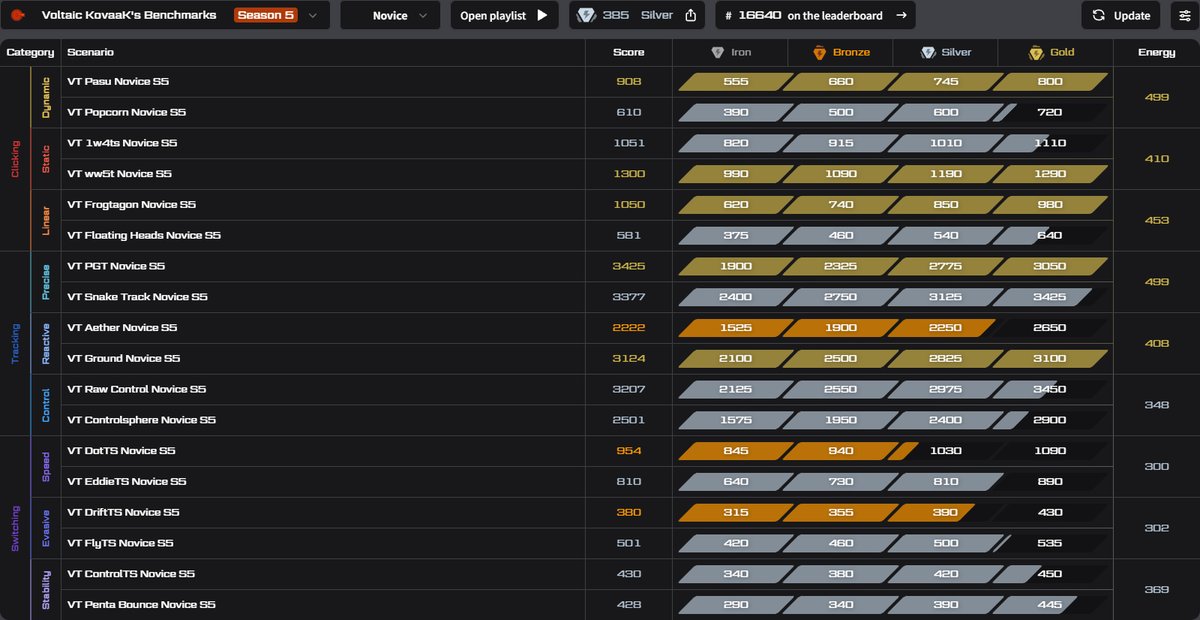The width and height of the screenshot is (1200, 620).
Task: Select the VT PGT Novice S5 scenario
Action: pyautogui.click(x=116, y=266)
